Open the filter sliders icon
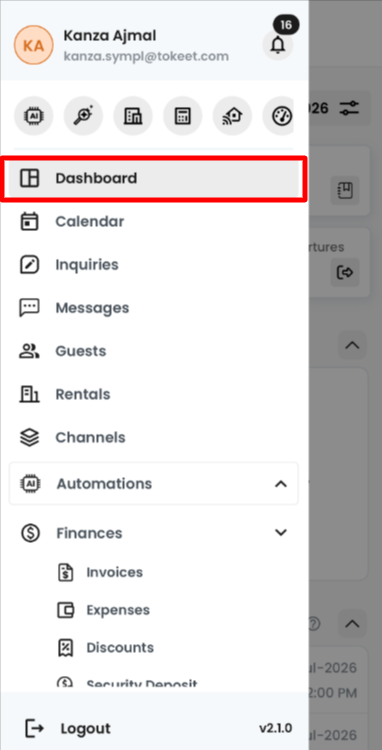382x750 pixels. pyautogui.click(x=349, y=108)
